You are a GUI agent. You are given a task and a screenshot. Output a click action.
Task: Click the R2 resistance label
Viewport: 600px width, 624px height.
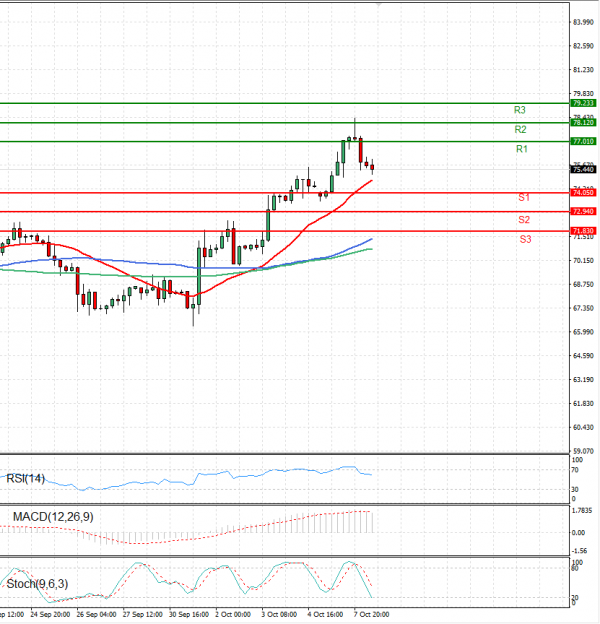pos(520,129)
